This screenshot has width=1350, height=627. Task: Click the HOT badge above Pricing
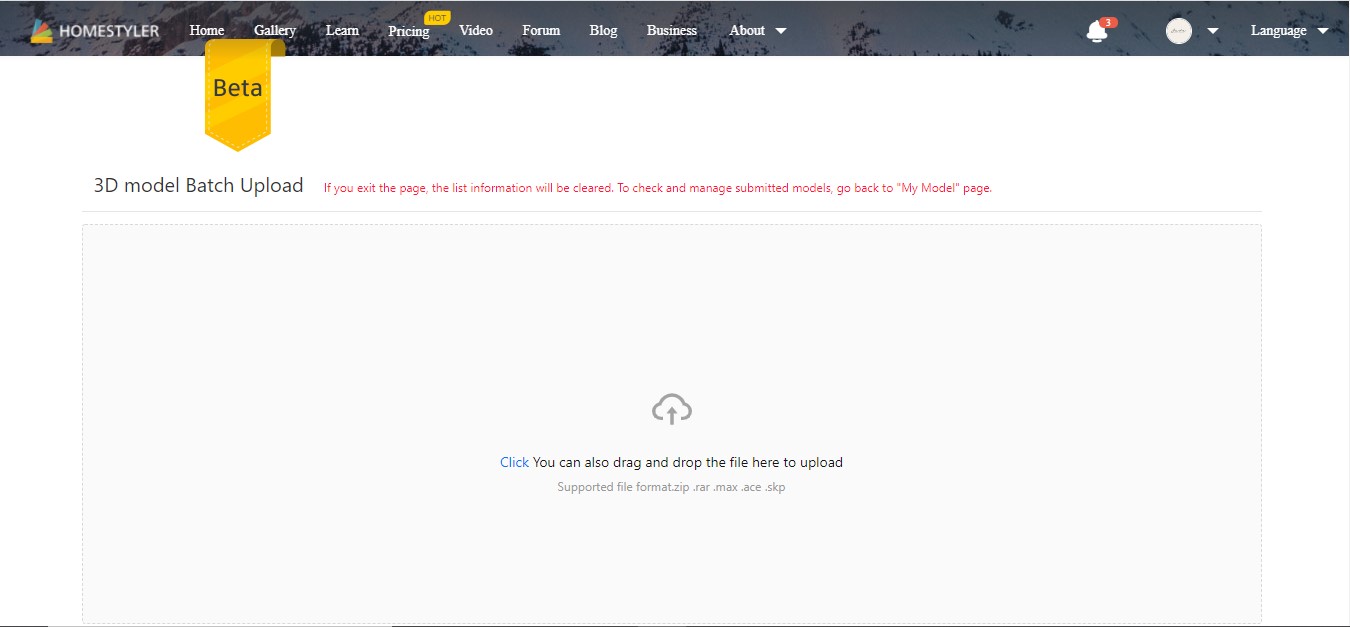(x=437, y=17)
